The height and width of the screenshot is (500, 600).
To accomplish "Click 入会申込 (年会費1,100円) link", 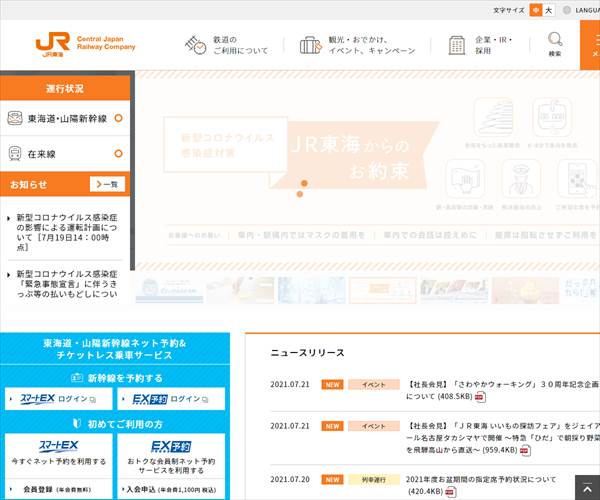I will [x=171, y=489].
